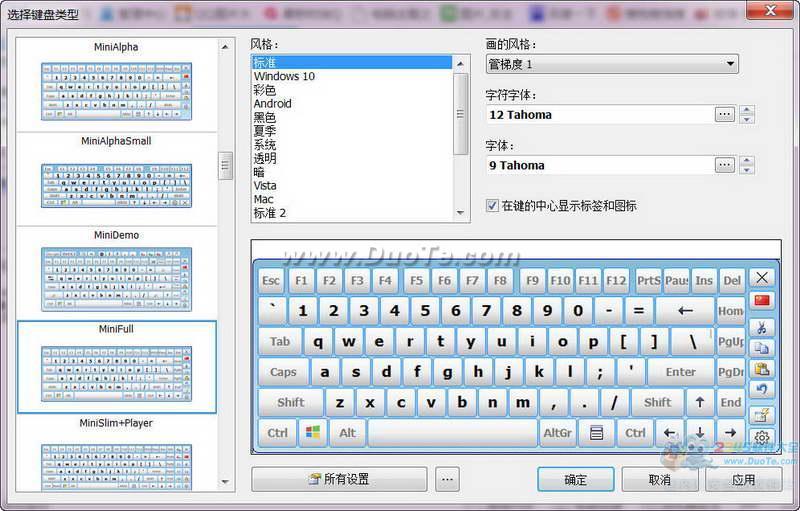Decrease the 字体 size with down spinner
The image size is (800, 511).
(747, 170)
